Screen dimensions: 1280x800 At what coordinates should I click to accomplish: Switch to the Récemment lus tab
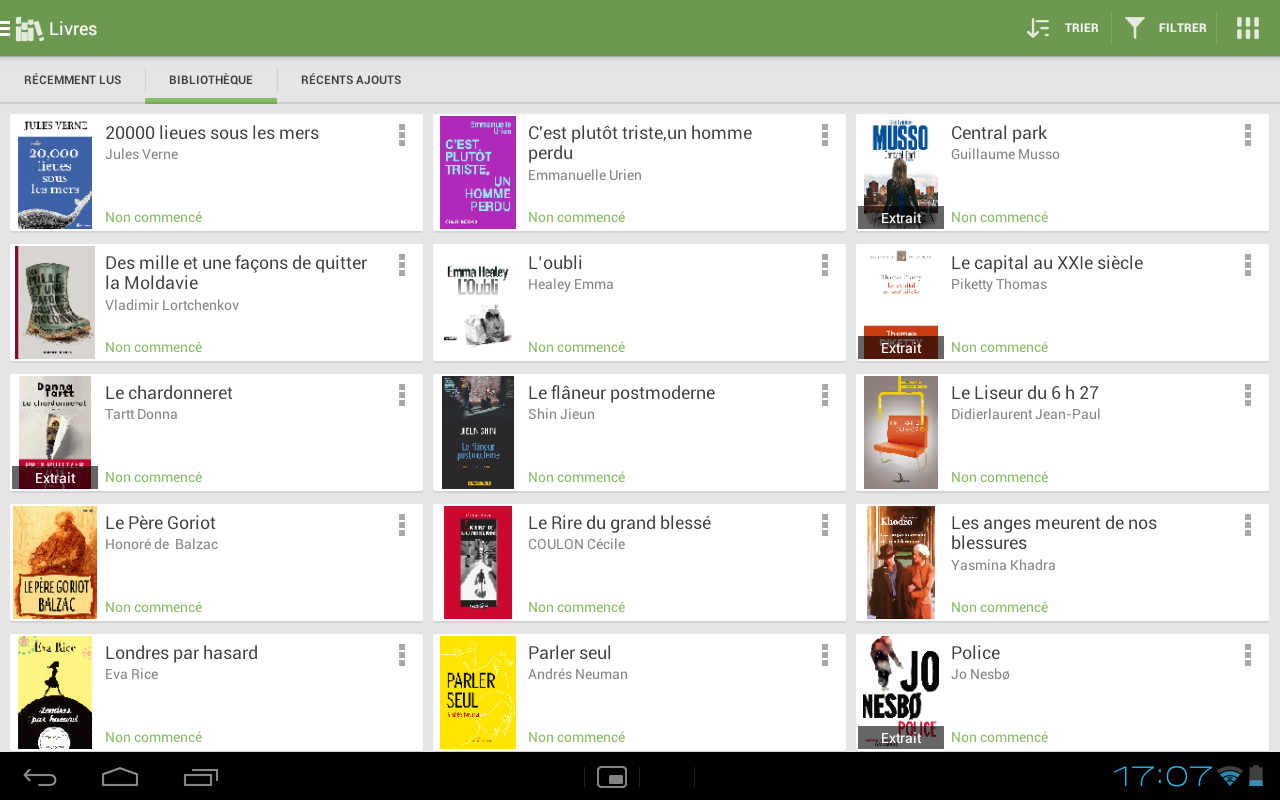[73, 80]
